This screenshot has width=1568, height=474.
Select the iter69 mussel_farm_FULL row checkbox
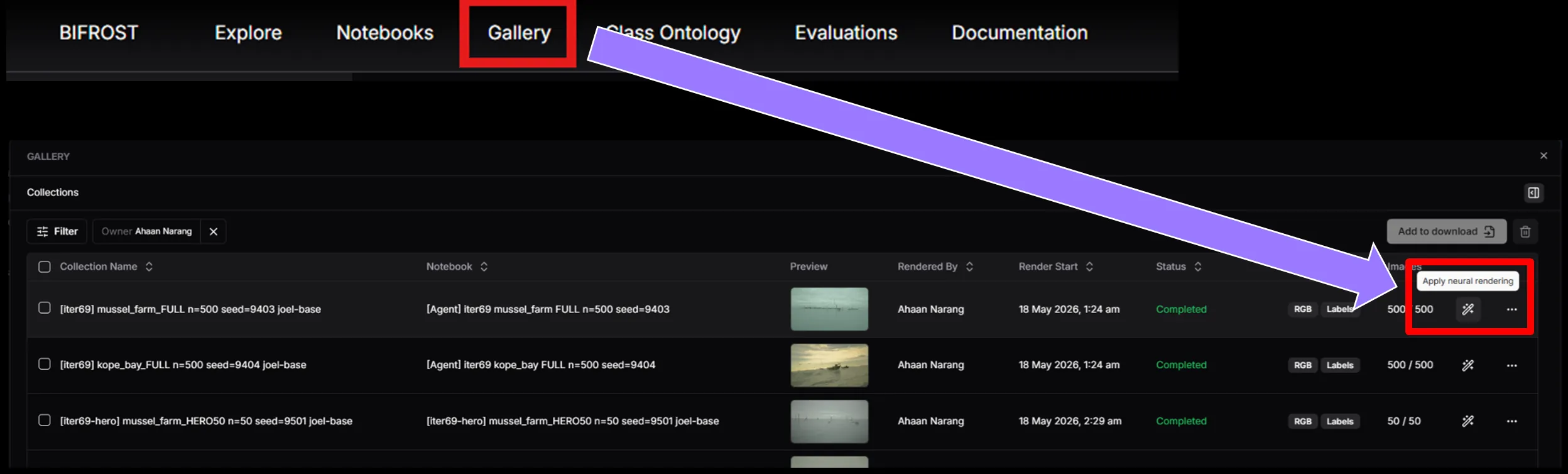point(45,308)
